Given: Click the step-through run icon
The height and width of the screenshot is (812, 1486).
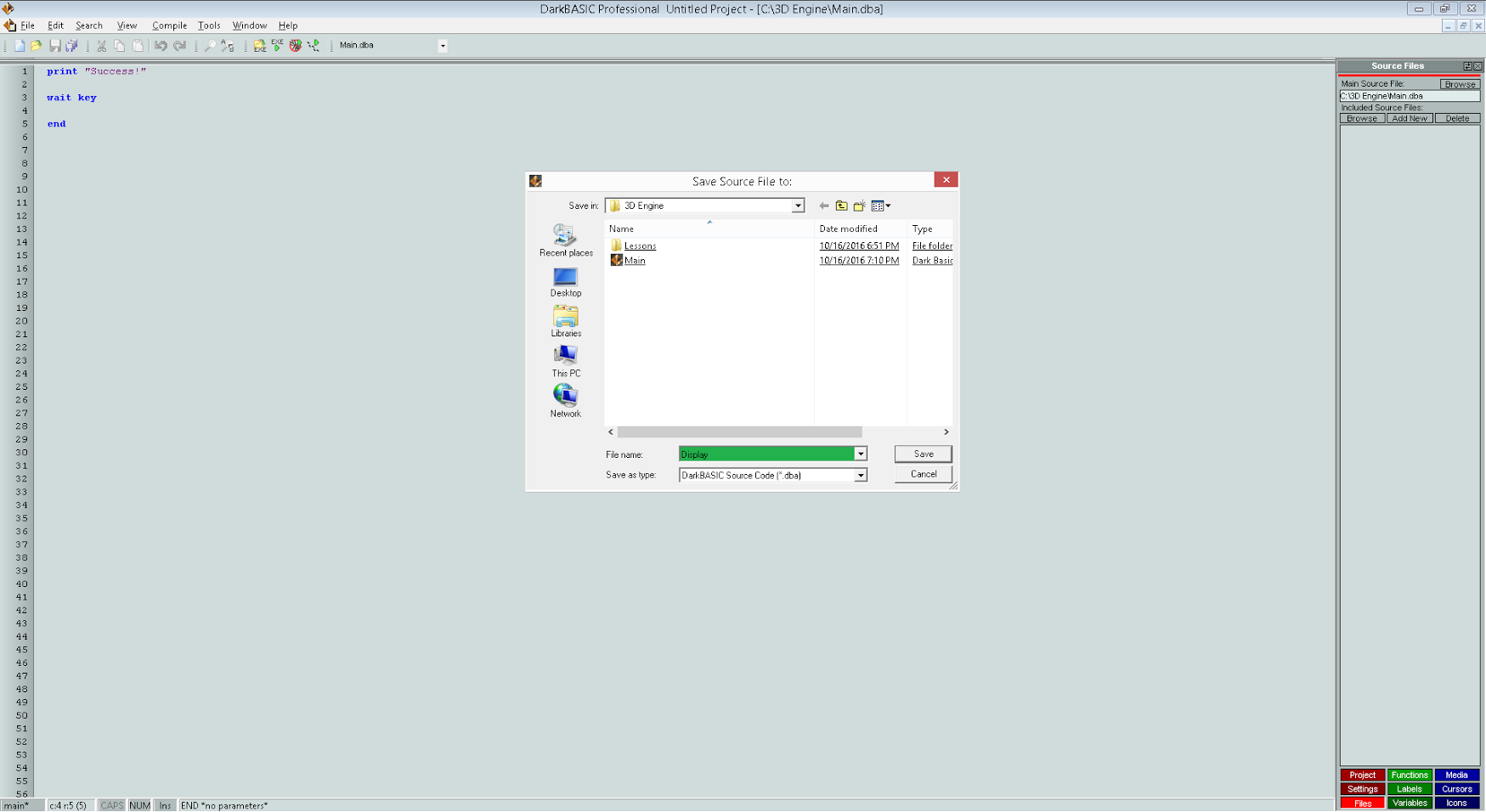Looking at the screenshot, I should click(314, 46).
